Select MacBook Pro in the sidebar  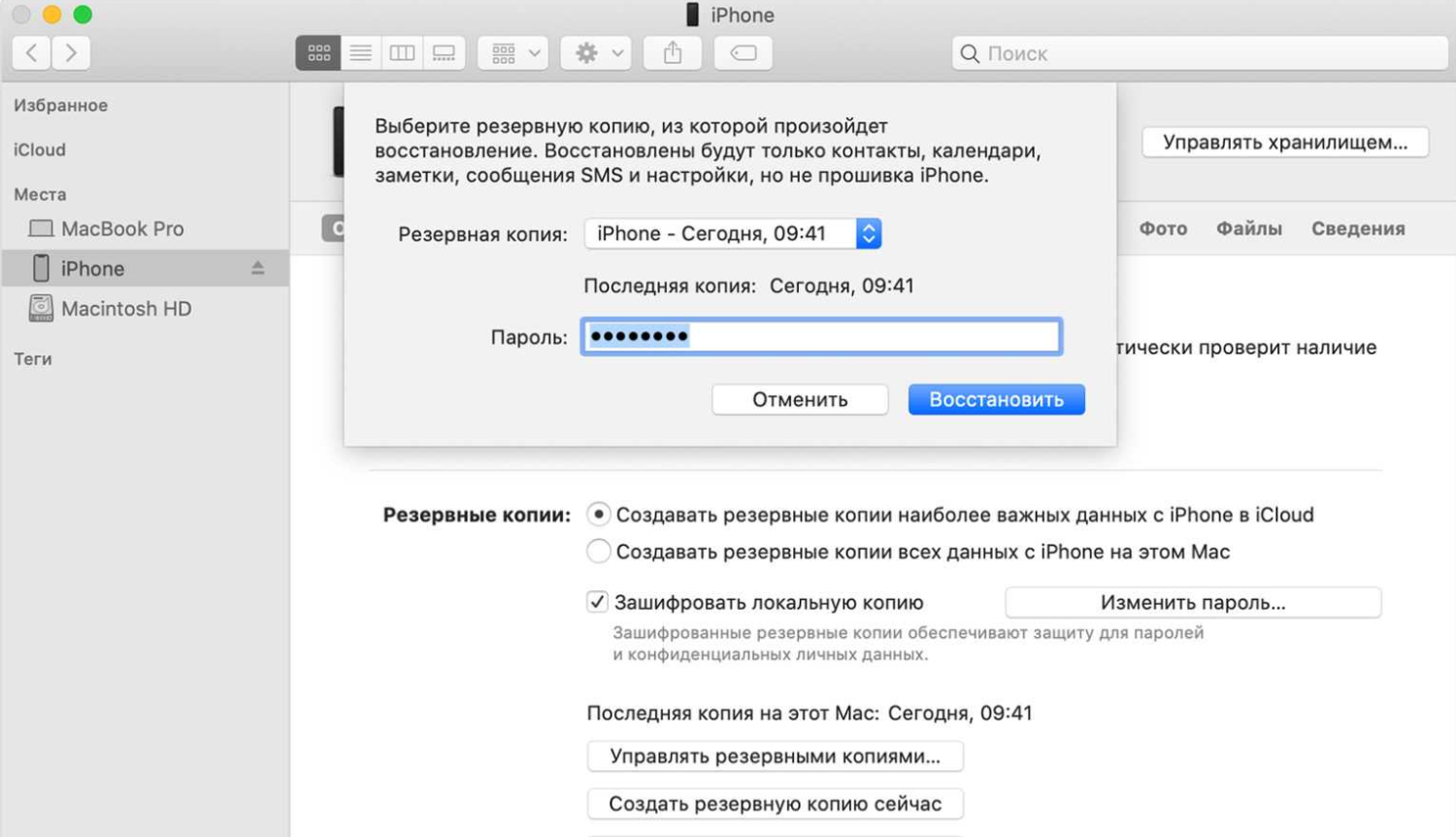[x=146, y=229]
